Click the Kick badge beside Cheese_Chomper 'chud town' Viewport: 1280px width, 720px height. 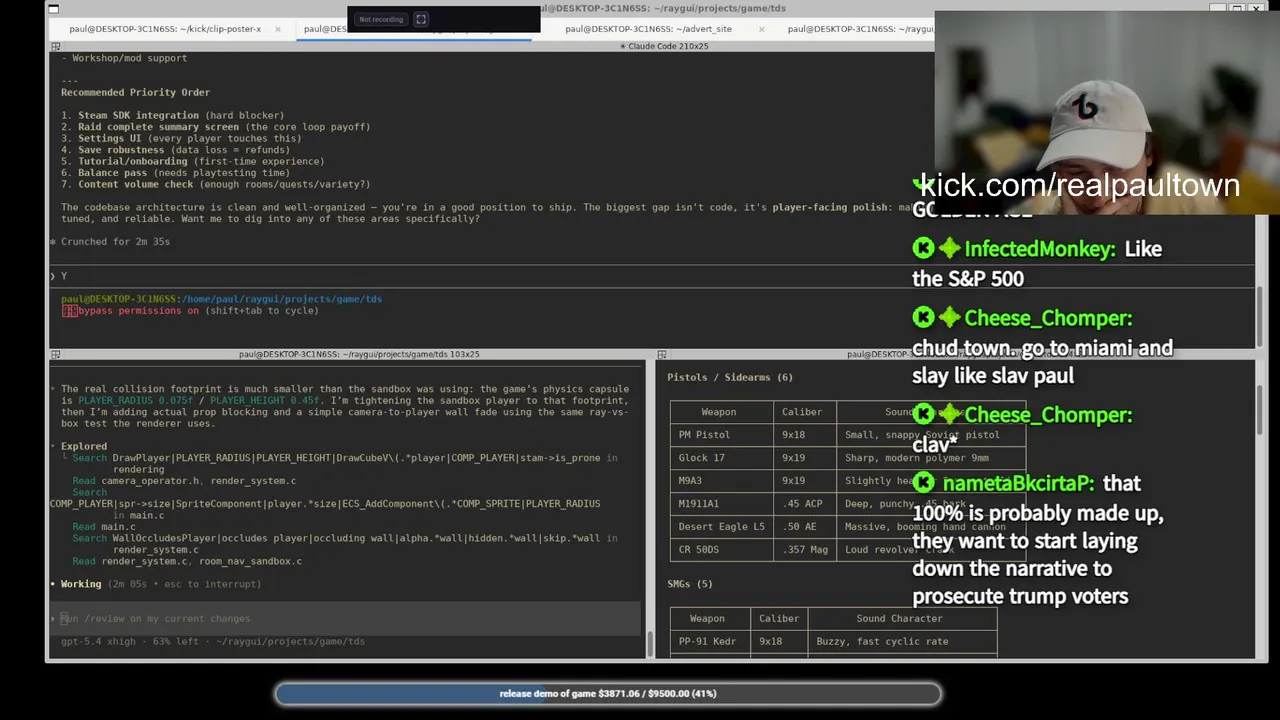click(x=923, y=317)
